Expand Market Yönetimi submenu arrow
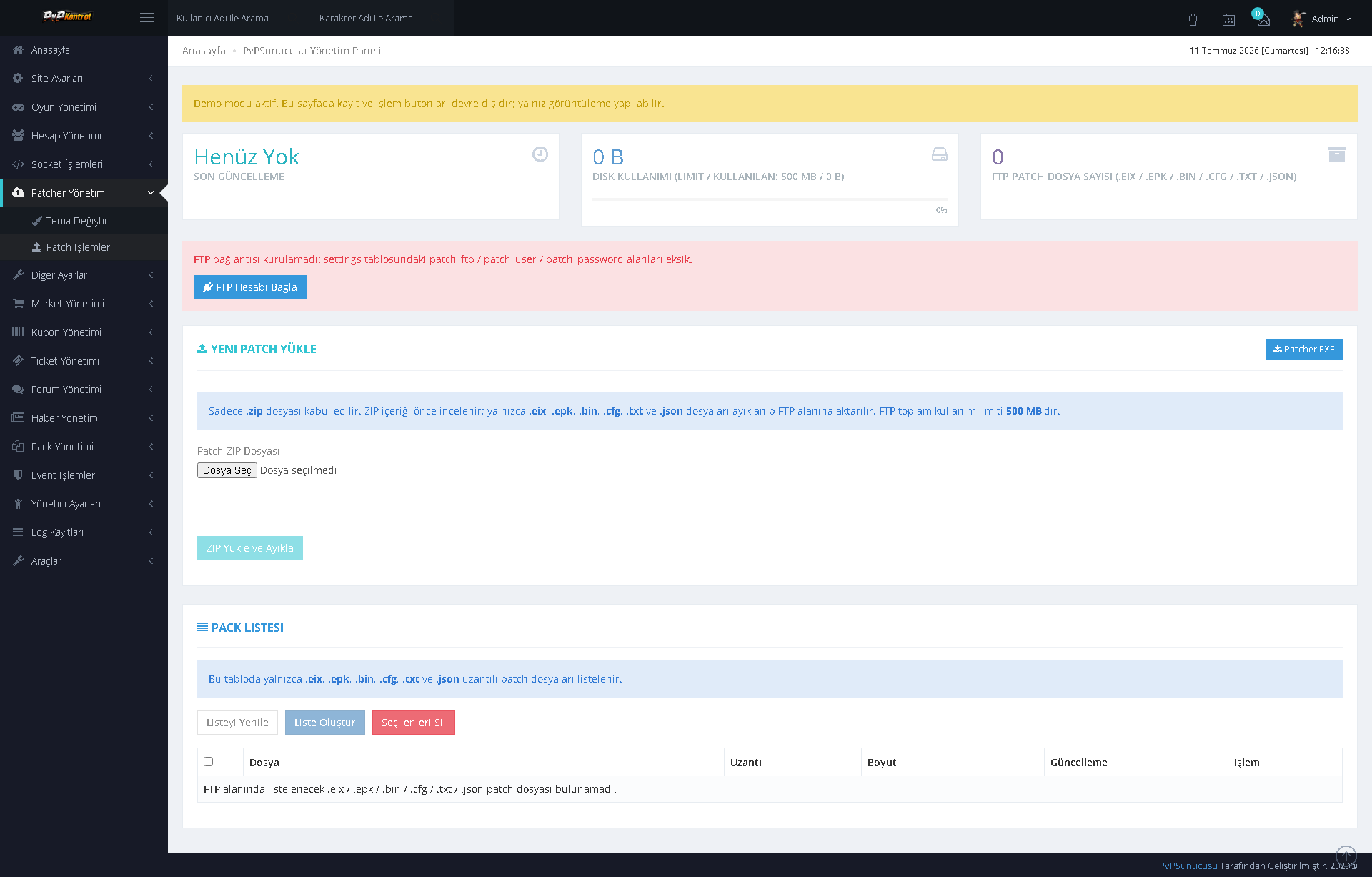The width and height of the screenshot is (1372, 877). (x=151, y=304)
